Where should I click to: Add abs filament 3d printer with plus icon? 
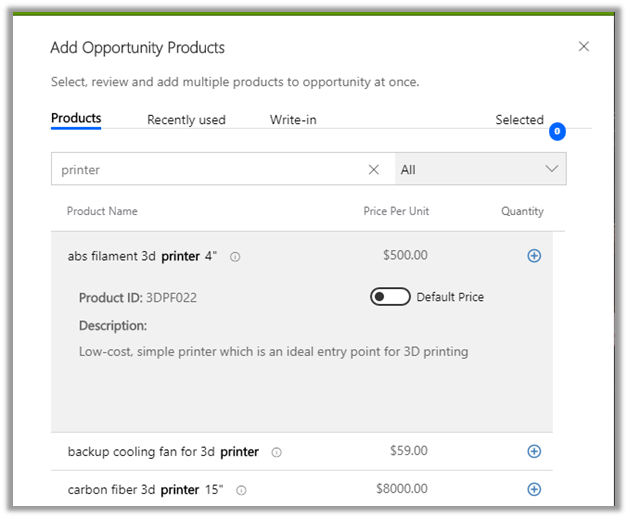[533, 256]
